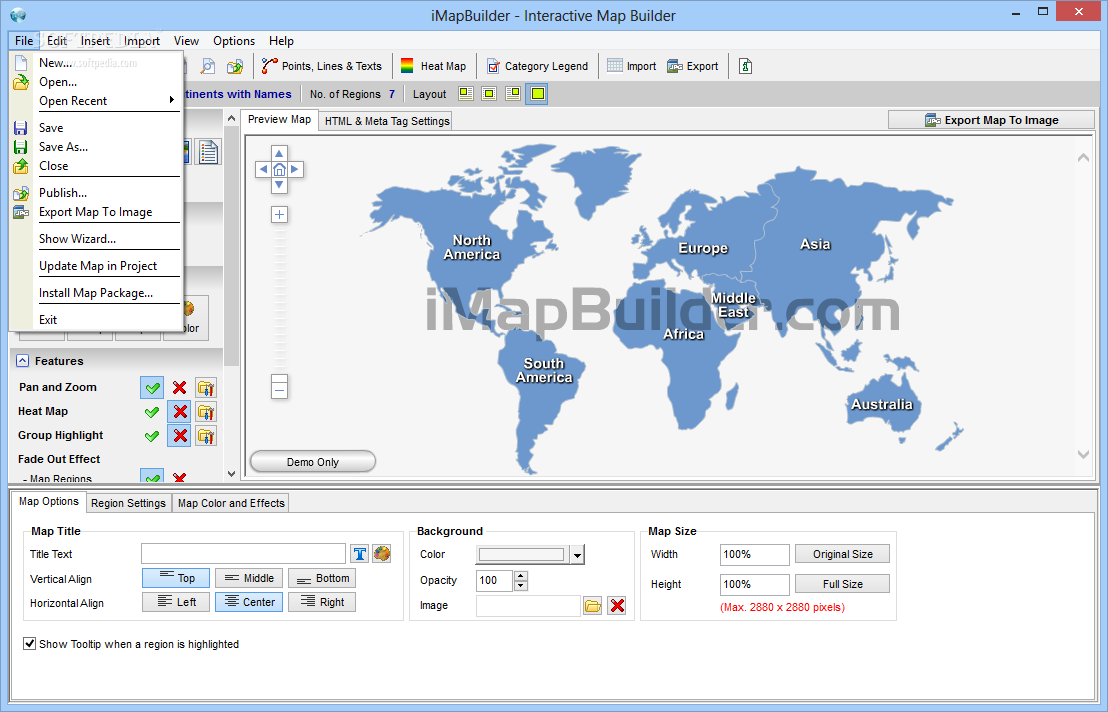
Task: Click the Background Color swatch
Action: (x=522, y=555)
